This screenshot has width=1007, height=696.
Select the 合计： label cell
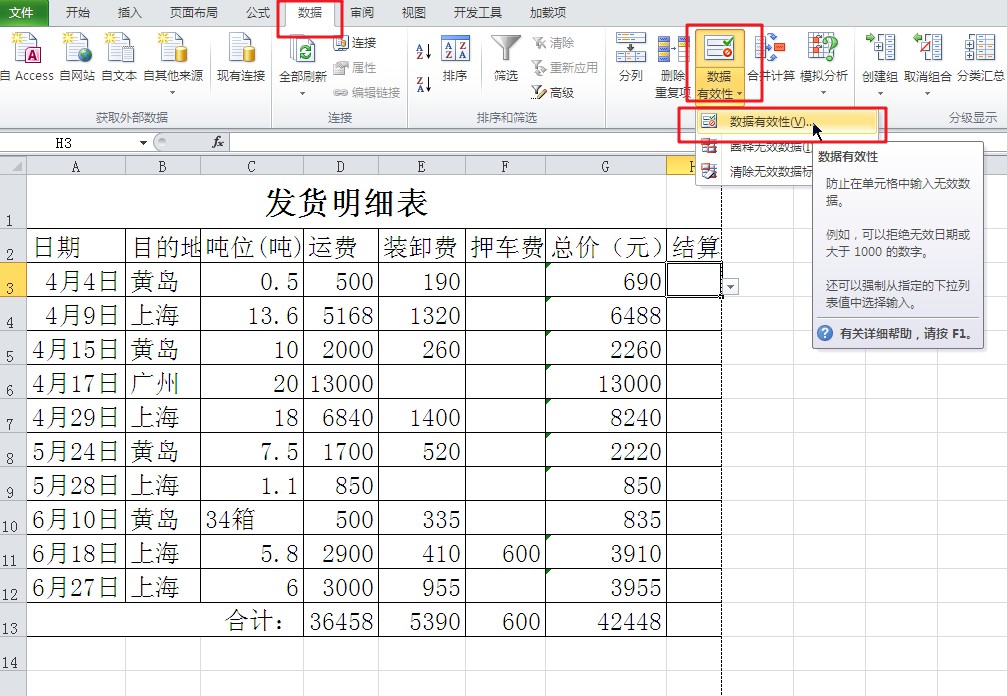pyautogui.click(x=165, y=620)
